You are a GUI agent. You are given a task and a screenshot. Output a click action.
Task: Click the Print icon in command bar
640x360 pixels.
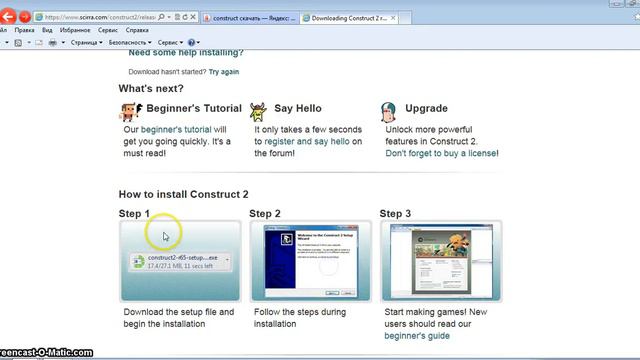53,42
